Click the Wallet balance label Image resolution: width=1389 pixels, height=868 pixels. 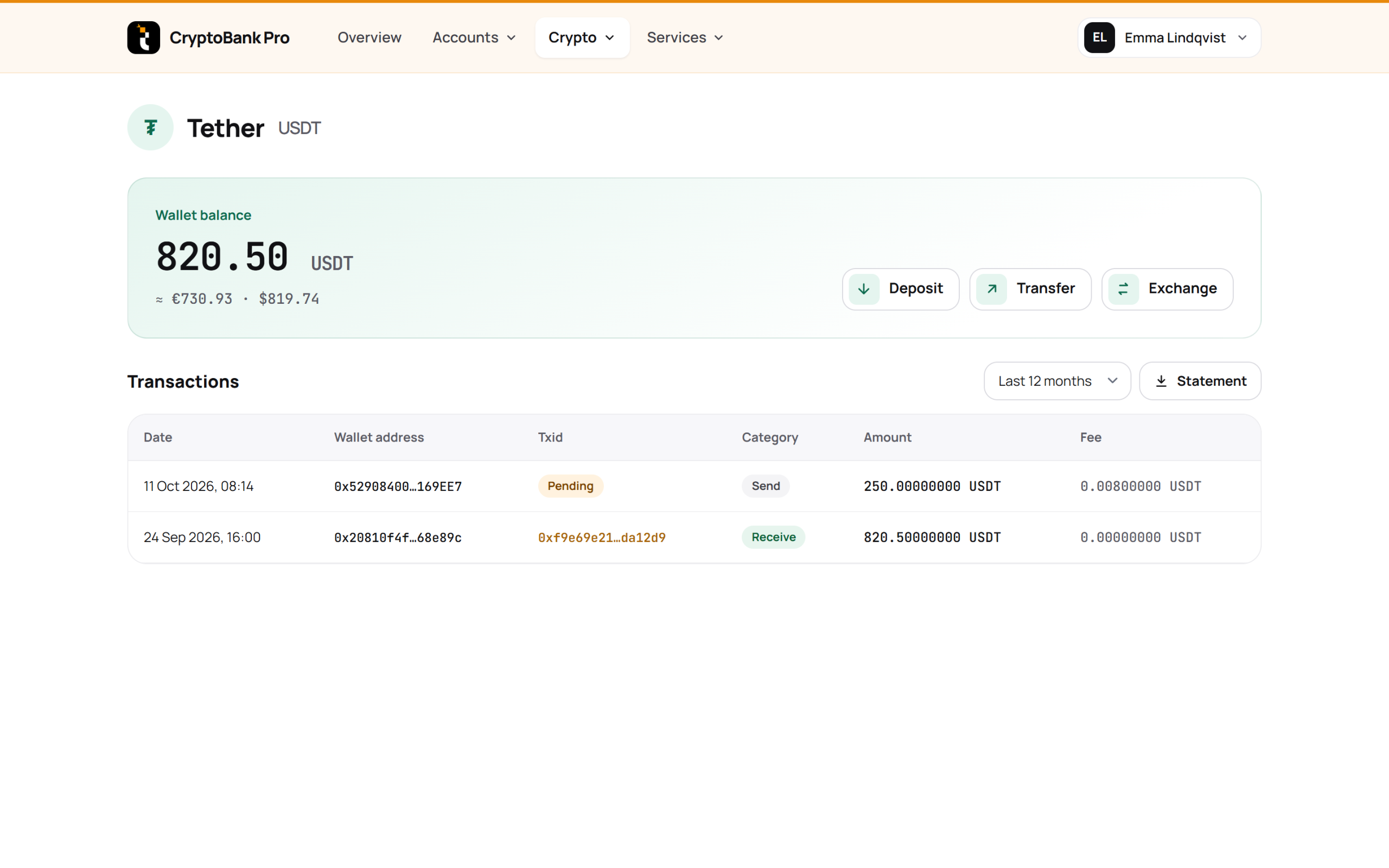tap(203, 215)
